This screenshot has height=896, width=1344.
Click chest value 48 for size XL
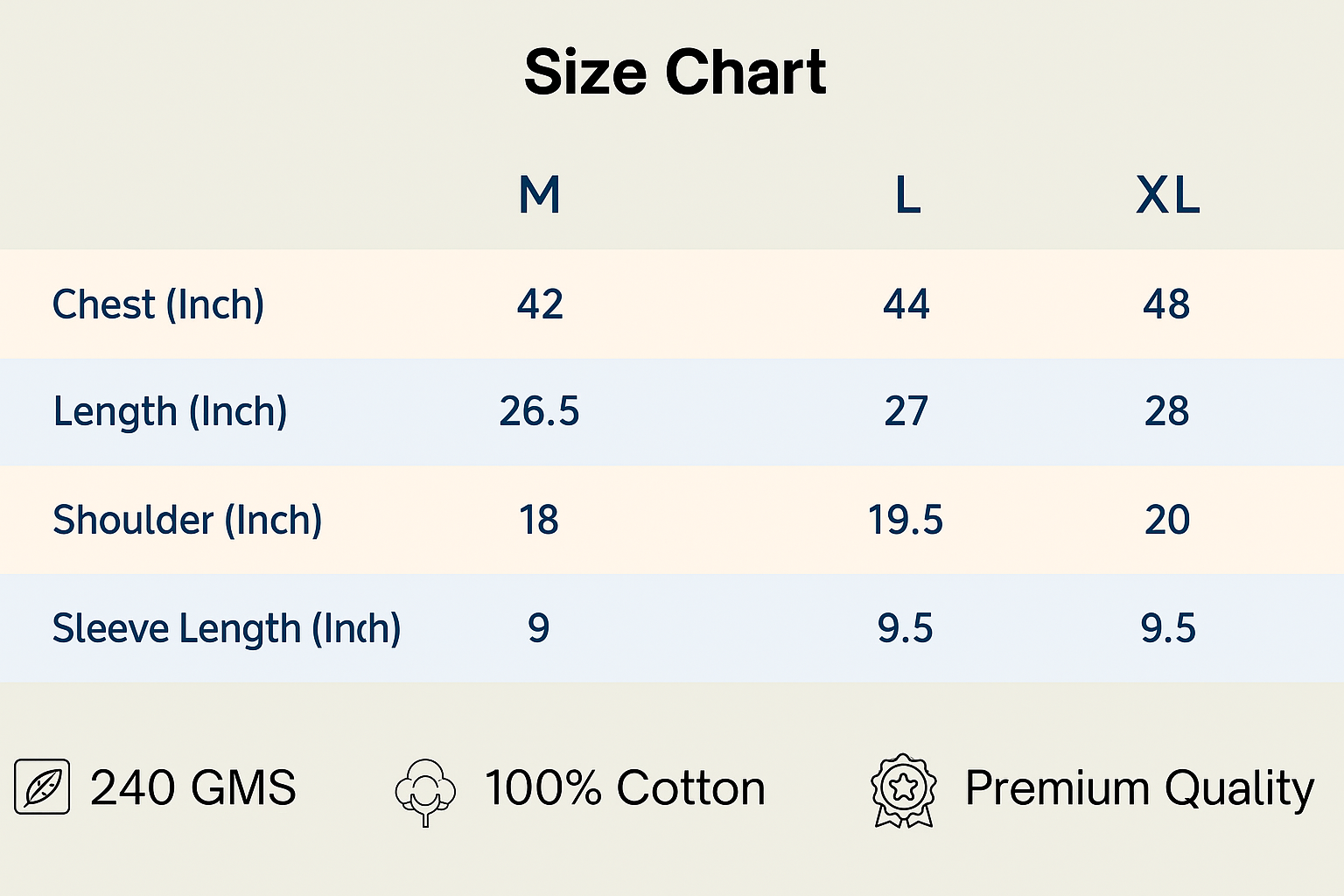[1166, 304]
